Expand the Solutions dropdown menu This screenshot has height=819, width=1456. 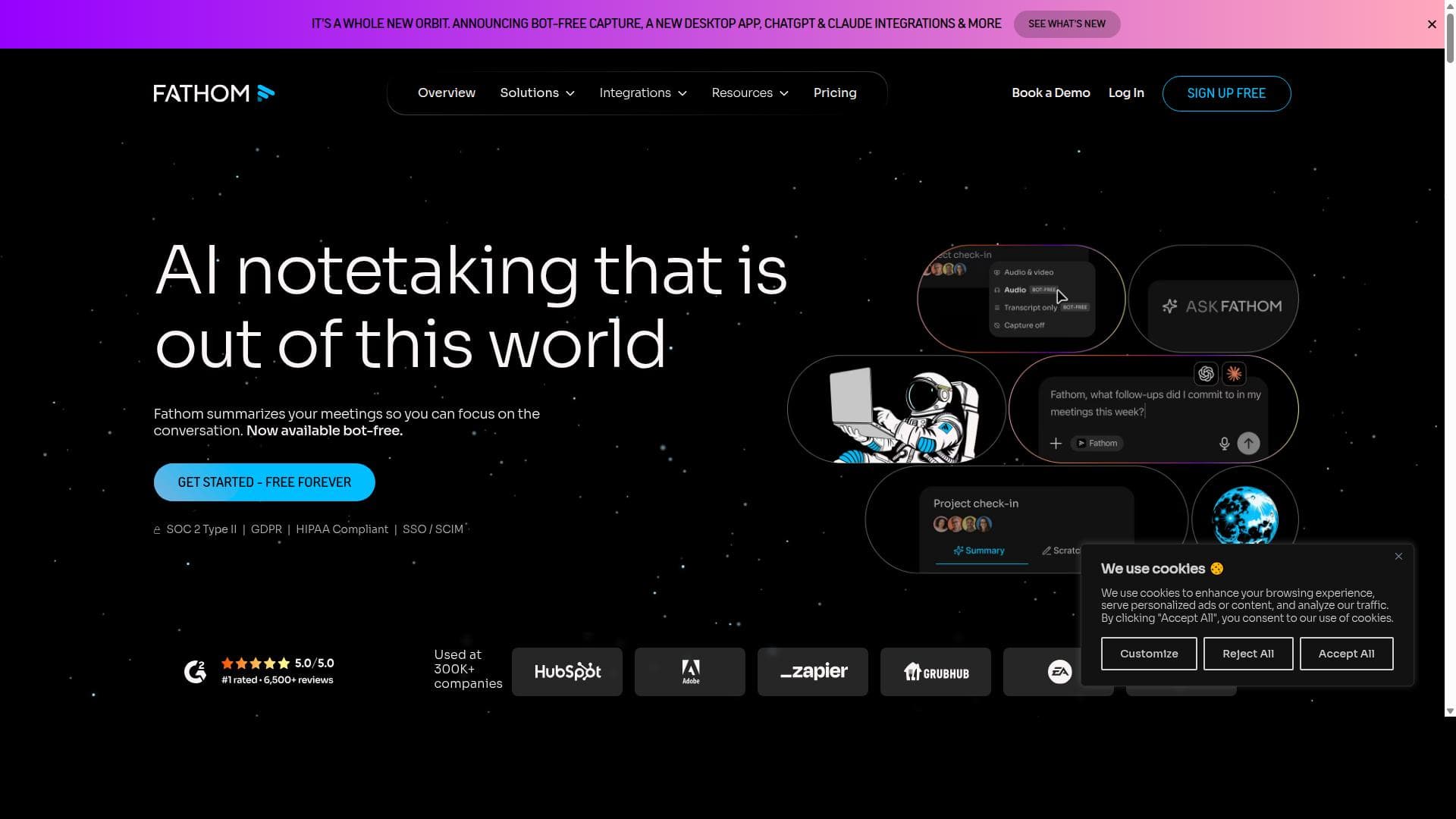click(x=537, y=93)
